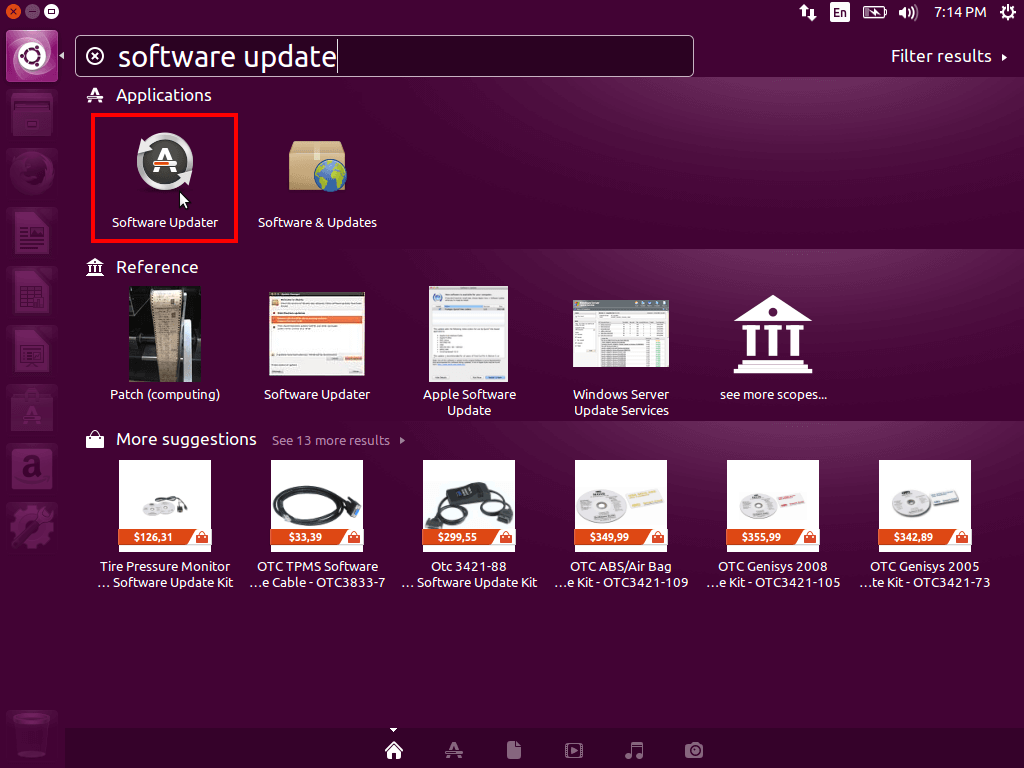
Task: Select the Home lens icon
Action: click(394, 750)
